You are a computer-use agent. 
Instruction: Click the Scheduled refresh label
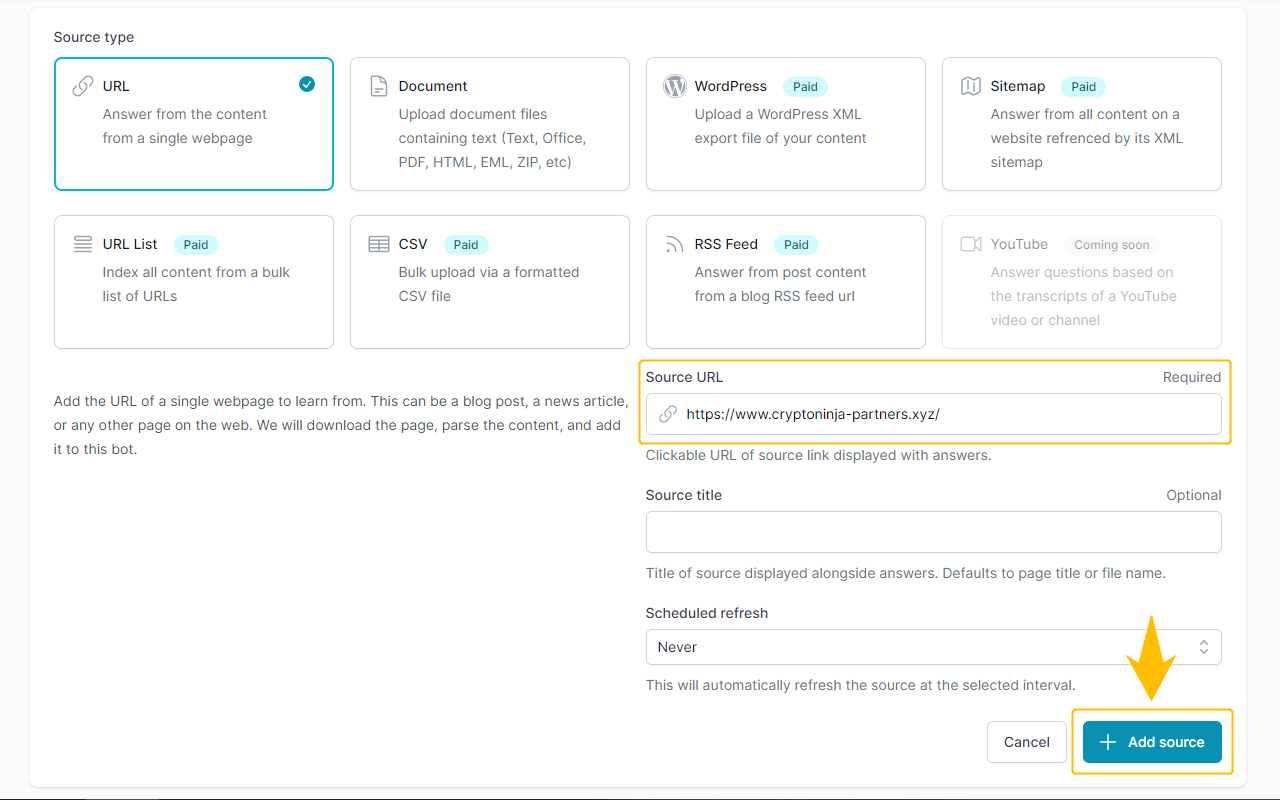pyautogui.click(x=707, y=613)
